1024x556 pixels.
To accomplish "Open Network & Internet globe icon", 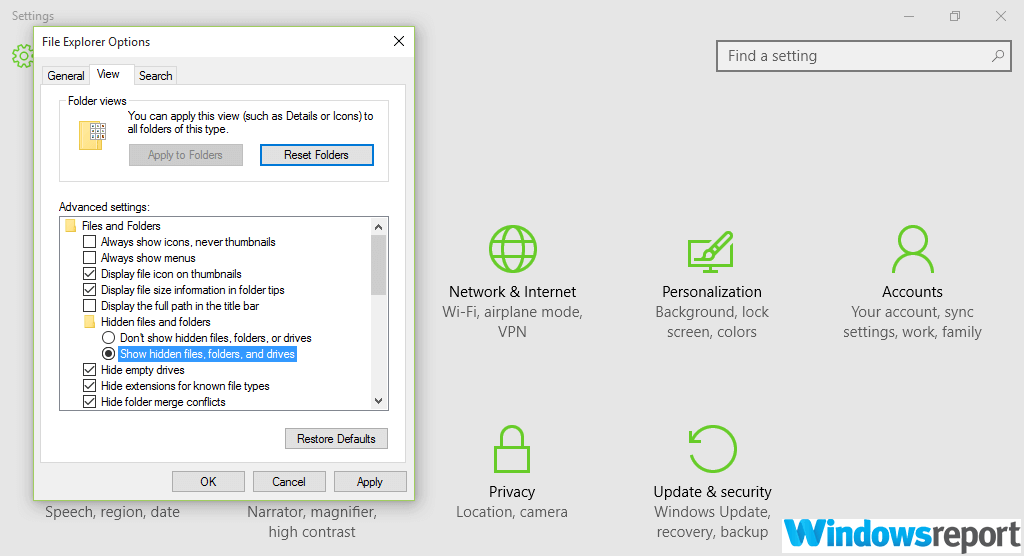I will tap(512, 249).
